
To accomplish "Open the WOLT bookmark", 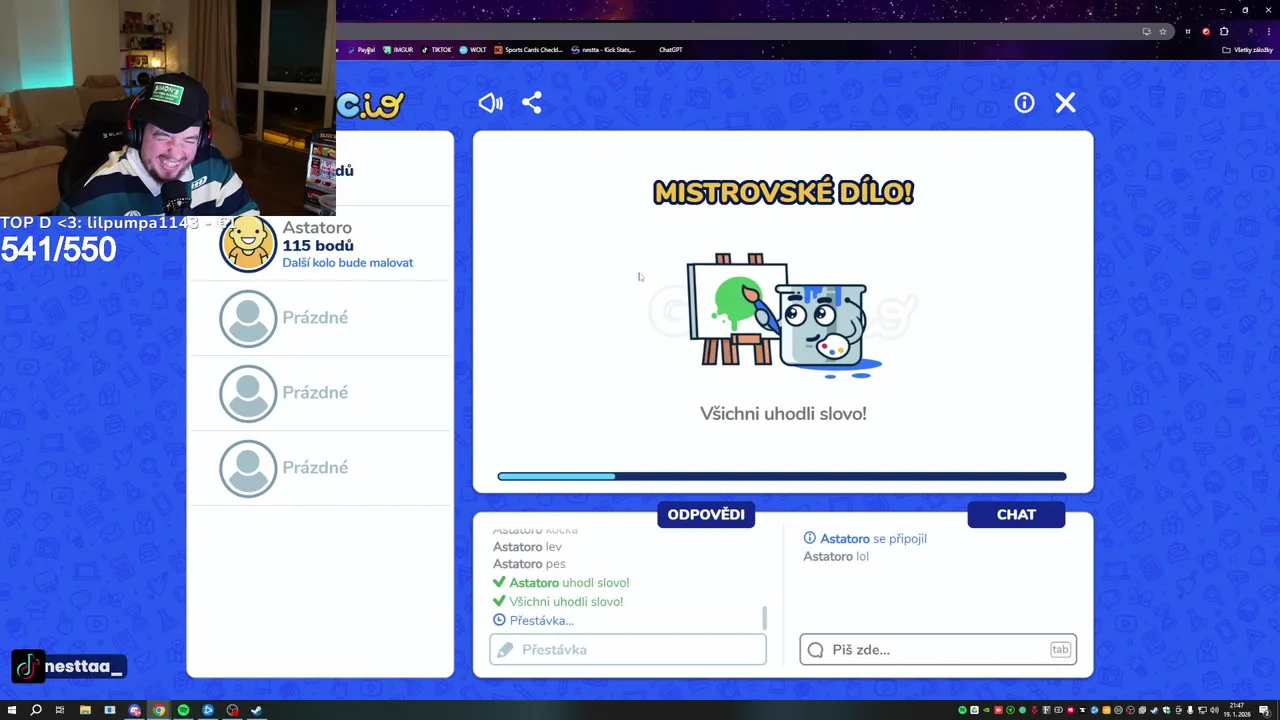I will 473,50.
